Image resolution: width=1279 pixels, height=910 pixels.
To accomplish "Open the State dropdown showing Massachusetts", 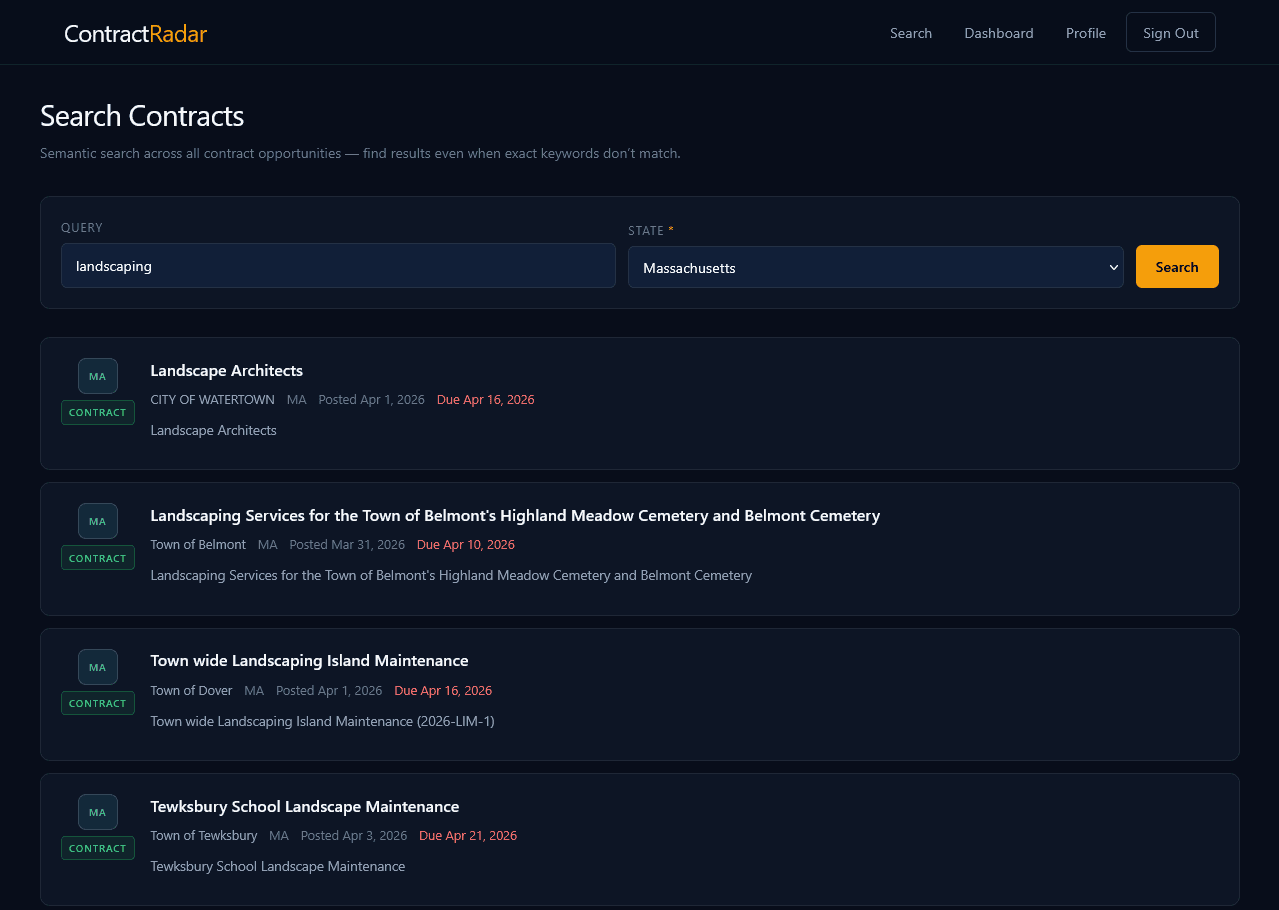I will (x=875, y=267).
